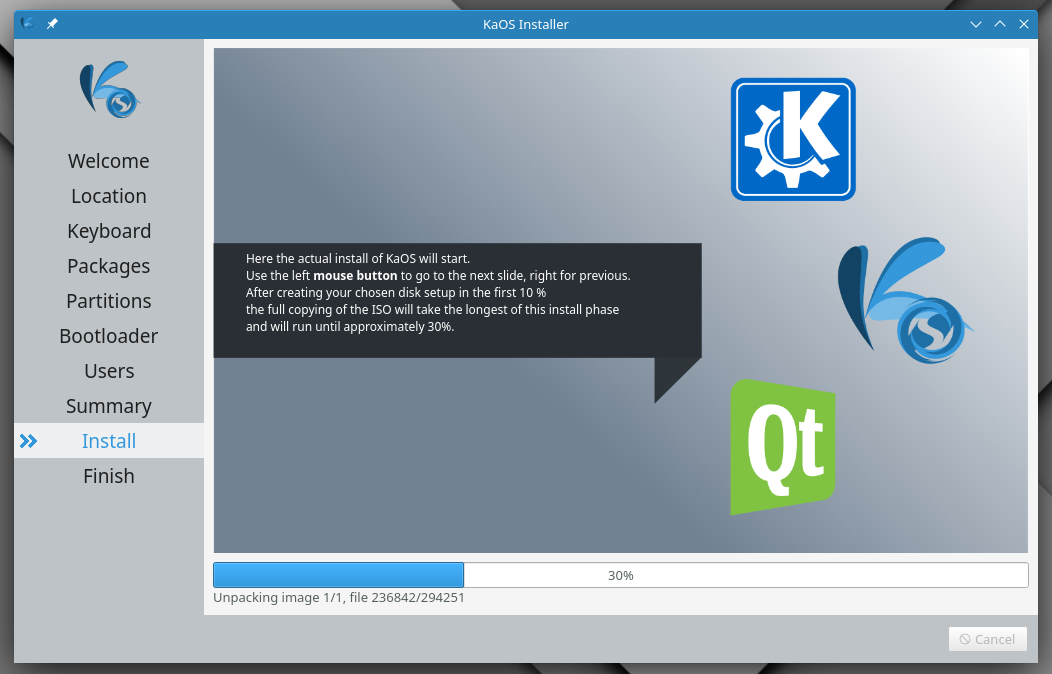This screenshot has height=674, width=1052.
Task: Click 'Here the actual install of KaOS' line
Action: coord(358,258)
